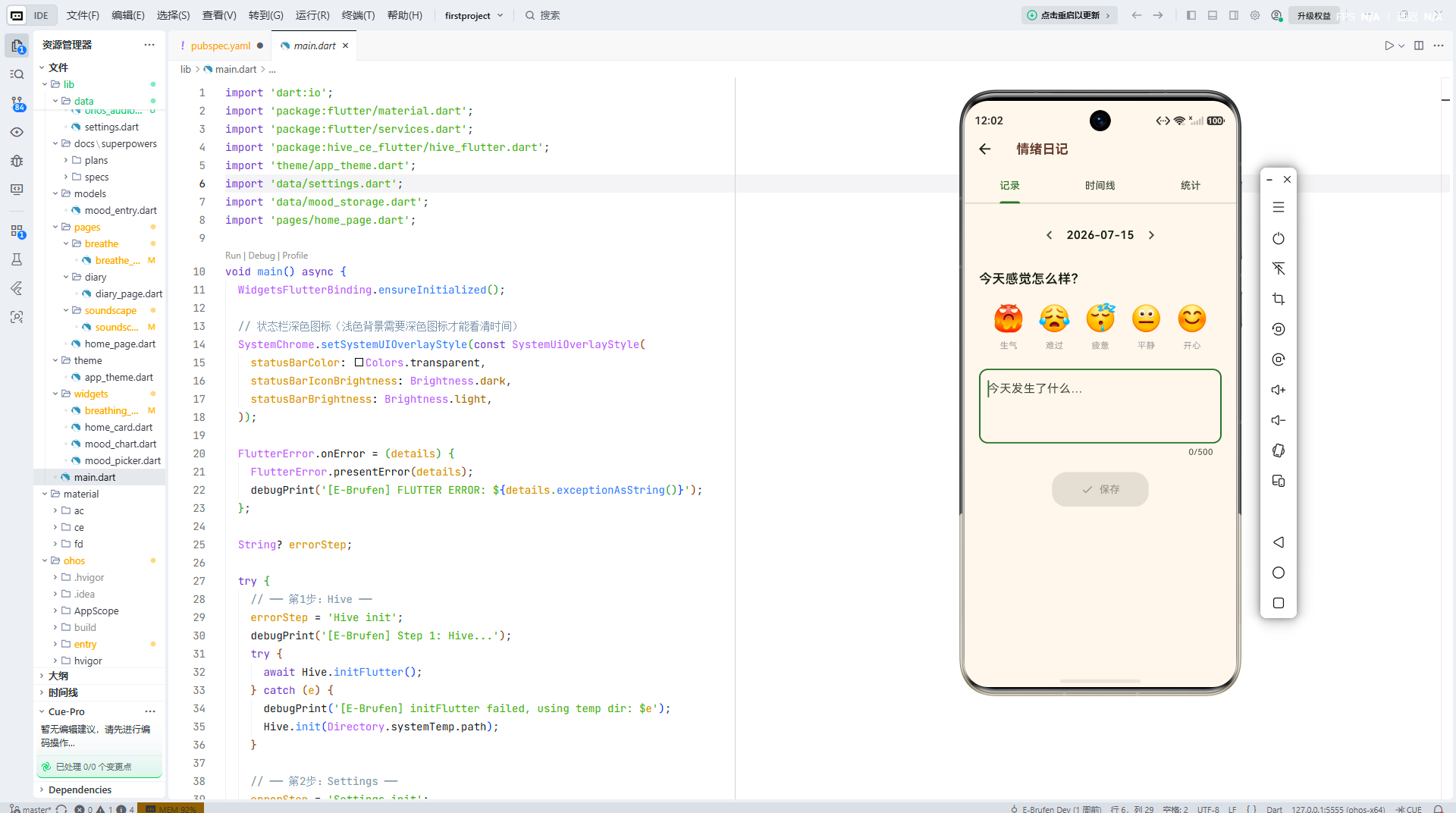Click the crop screenshot icon on emulator toolbar
Screen dimensions: 1456x813
(1279, 299)
